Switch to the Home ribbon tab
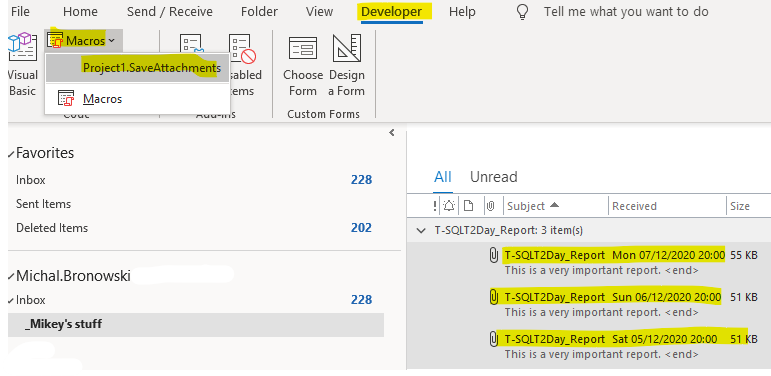Viewport: 771px width, 376px height. pos(80,11)
